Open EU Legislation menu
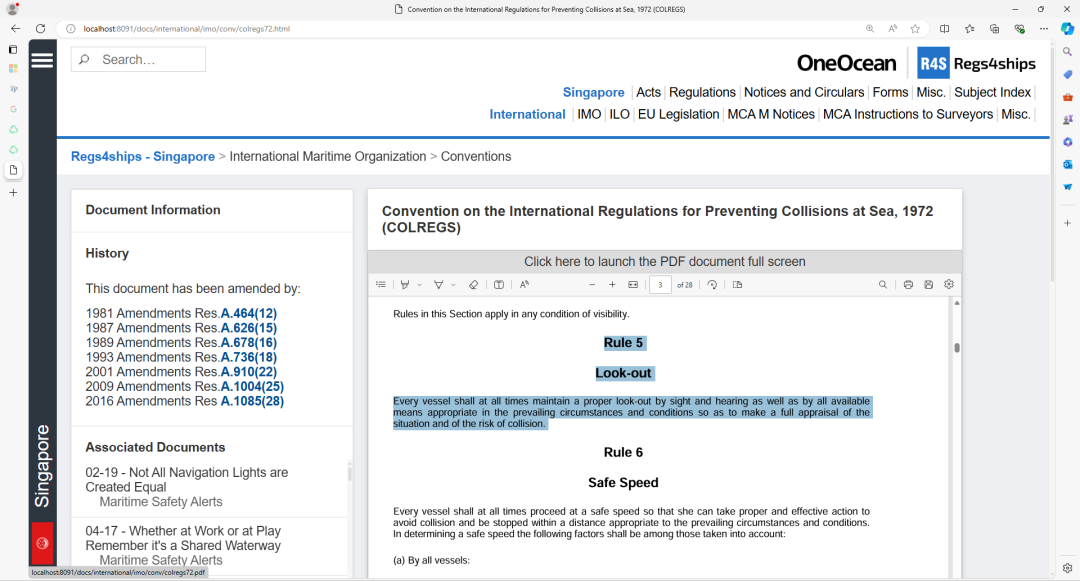The image size is (1080, 581). click(678, 114)
